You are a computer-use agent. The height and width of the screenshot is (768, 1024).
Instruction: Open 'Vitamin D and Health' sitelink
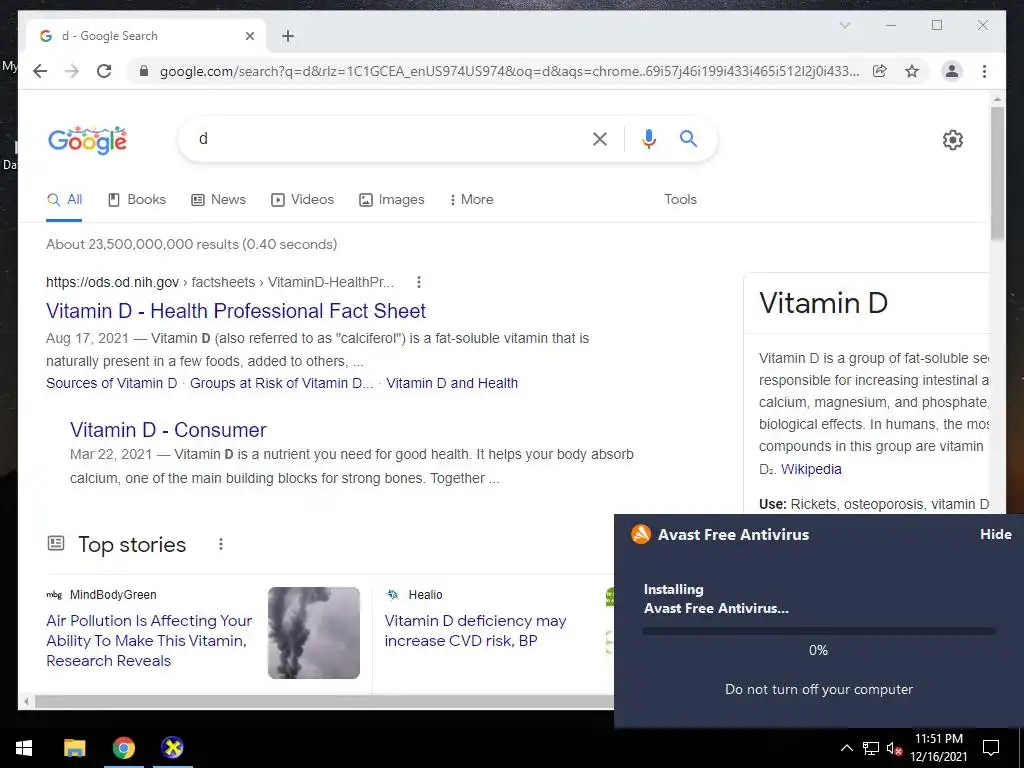[x=452, y=383]
